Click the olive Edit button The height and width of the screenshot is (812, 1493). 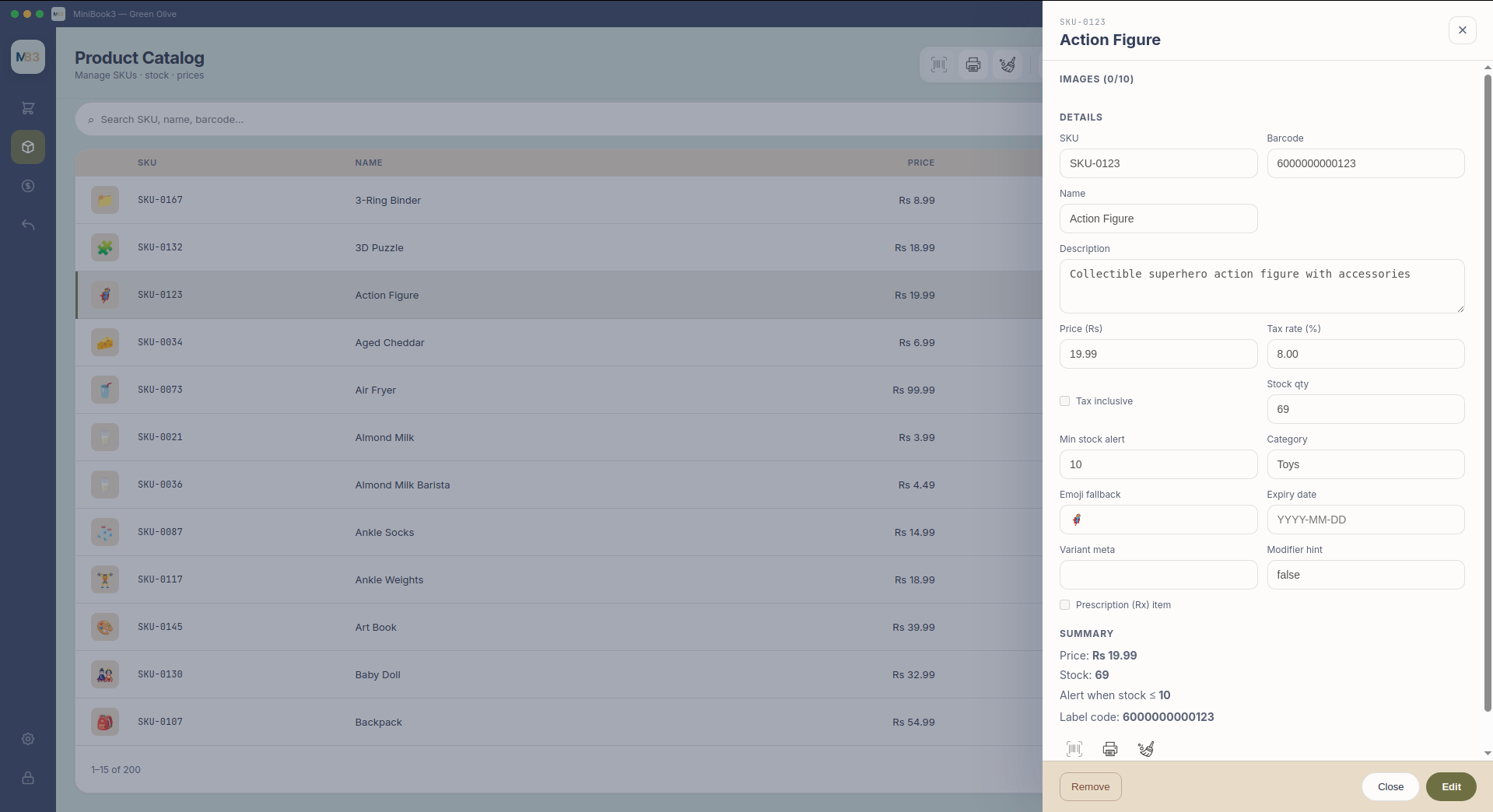[1452, 787]
